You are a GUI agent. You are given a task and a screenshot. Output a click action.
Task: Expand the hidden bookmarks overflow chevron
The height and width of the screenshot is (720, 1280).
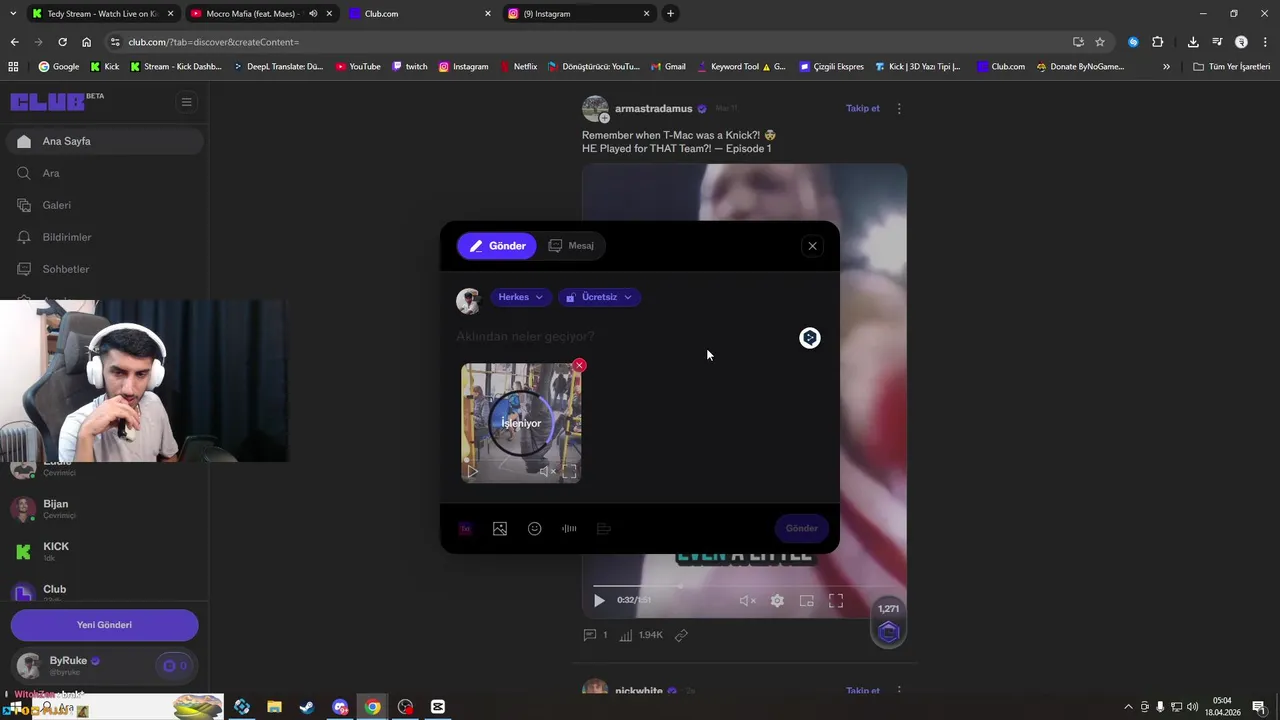coord(1166,67)
